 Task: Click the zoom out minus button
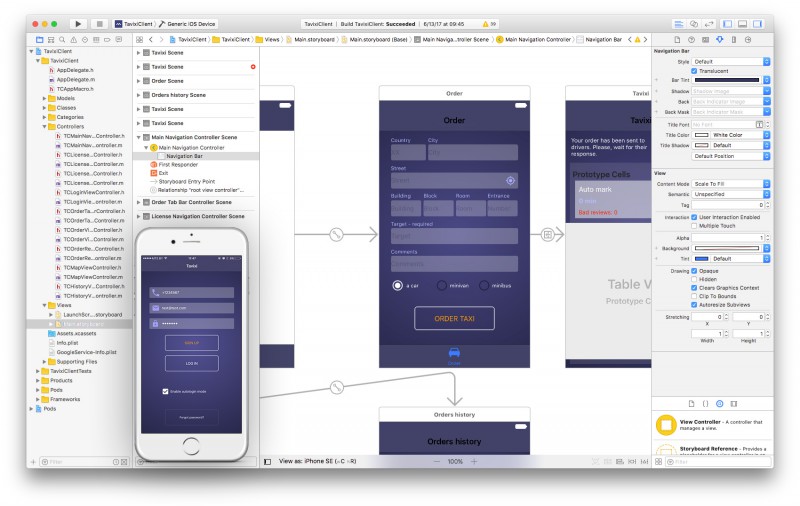tap(437, 462)
